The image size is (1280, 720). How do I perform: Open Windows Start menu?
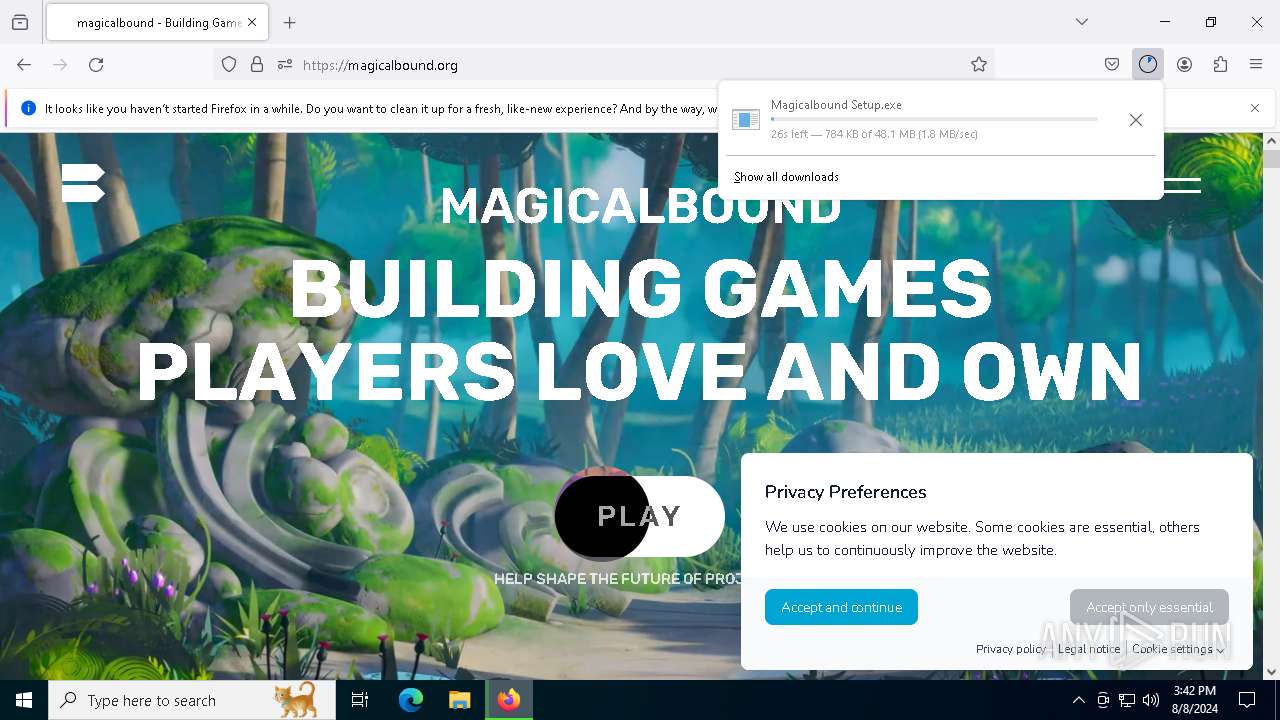point(24,700)
